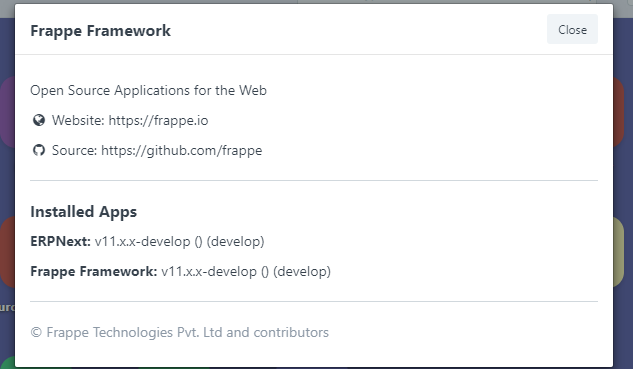Screen dimensions: 633x369
Task: Select the ERPNext v11.x.x-develop version line
Action: tap(147, 241)
